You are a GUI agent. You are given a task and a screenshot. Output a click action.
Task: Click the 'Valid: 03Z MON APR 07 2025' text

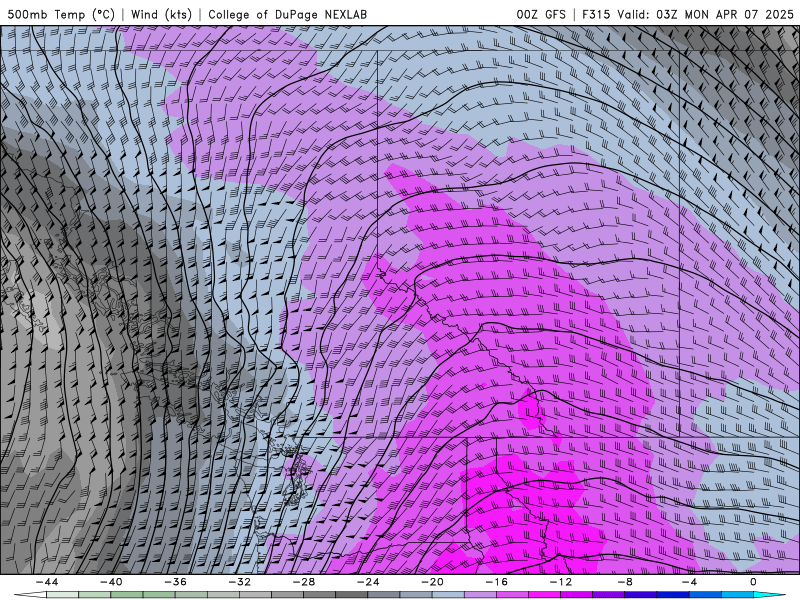click(x=705, y=14)
